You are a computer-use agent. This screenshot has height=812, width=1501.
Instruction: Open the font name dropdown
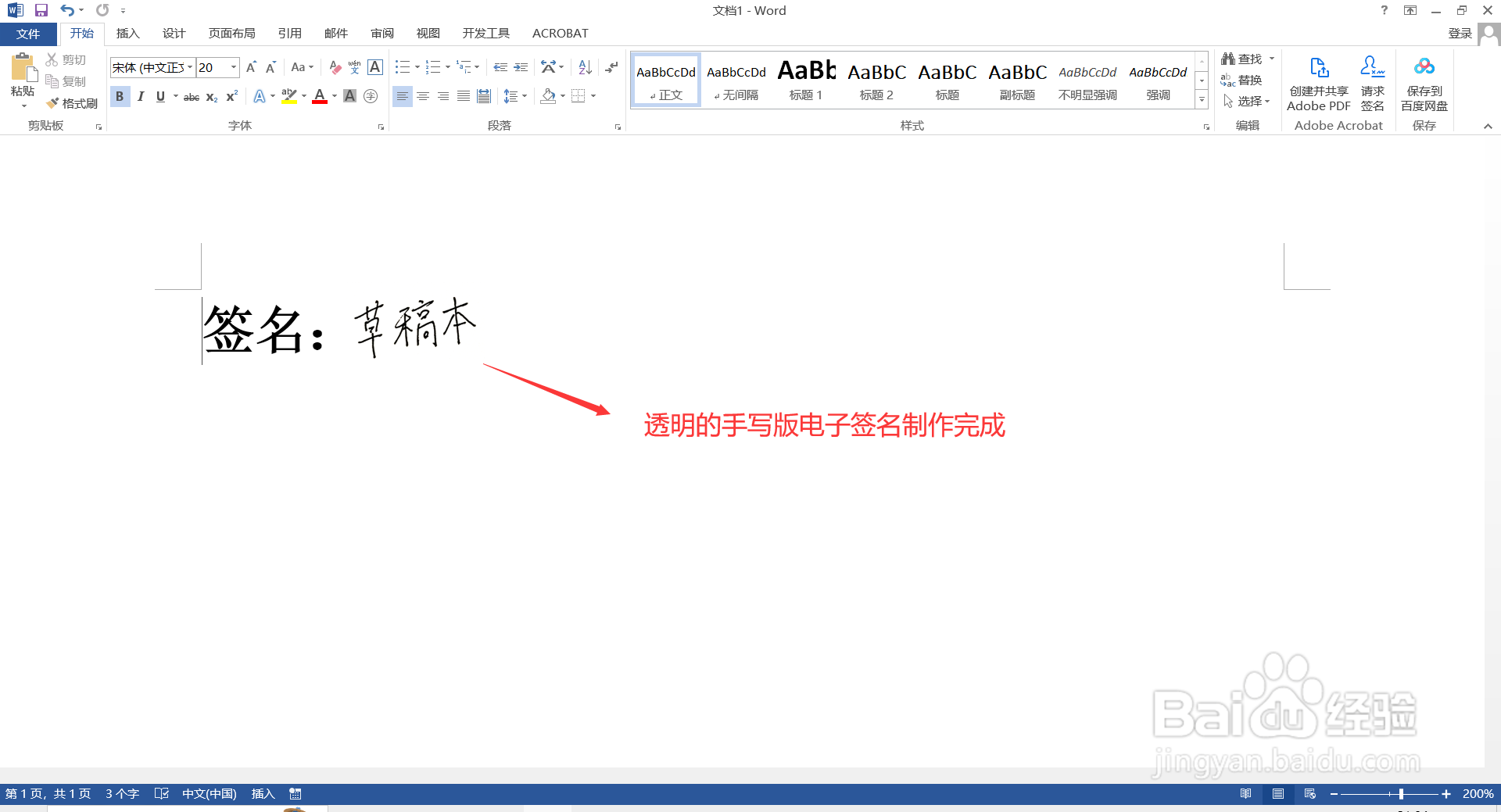188,67
